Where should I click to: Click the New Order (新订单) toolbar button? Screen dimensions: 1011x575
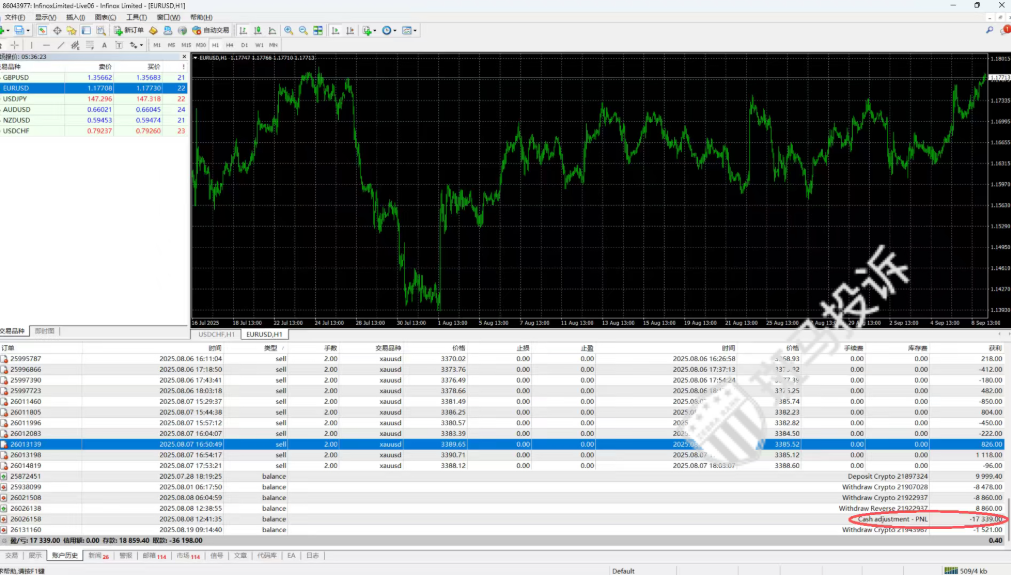[x=129, y=30]
